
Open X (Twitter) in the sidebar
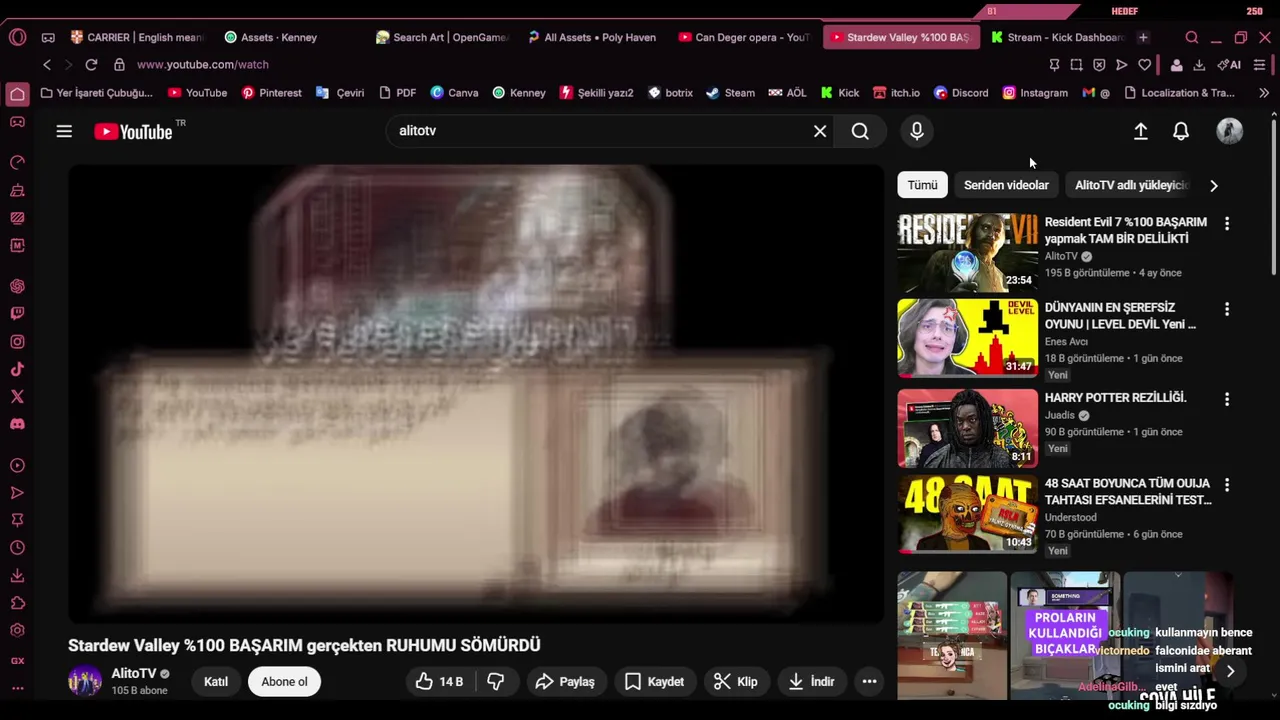[x=17, y=396]
